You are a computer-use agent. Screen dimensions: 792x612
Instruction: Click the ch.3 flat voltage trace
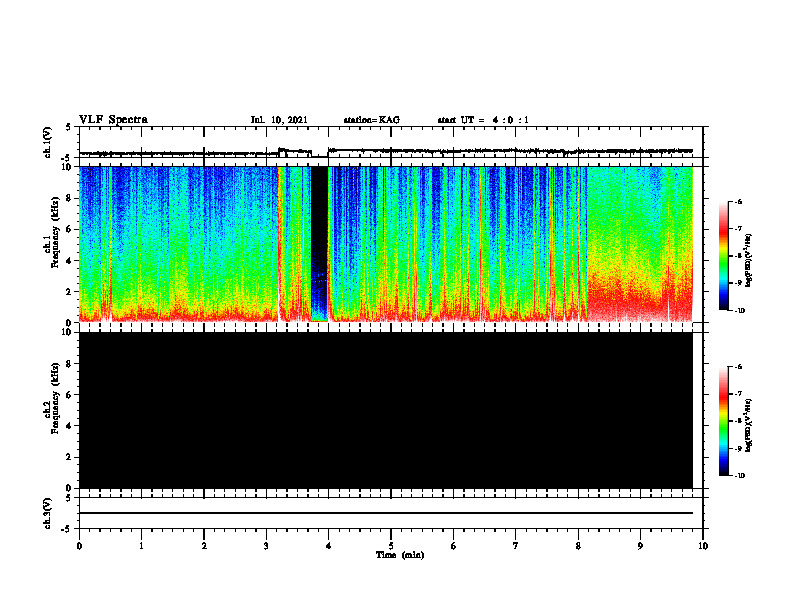coord(386,513)
